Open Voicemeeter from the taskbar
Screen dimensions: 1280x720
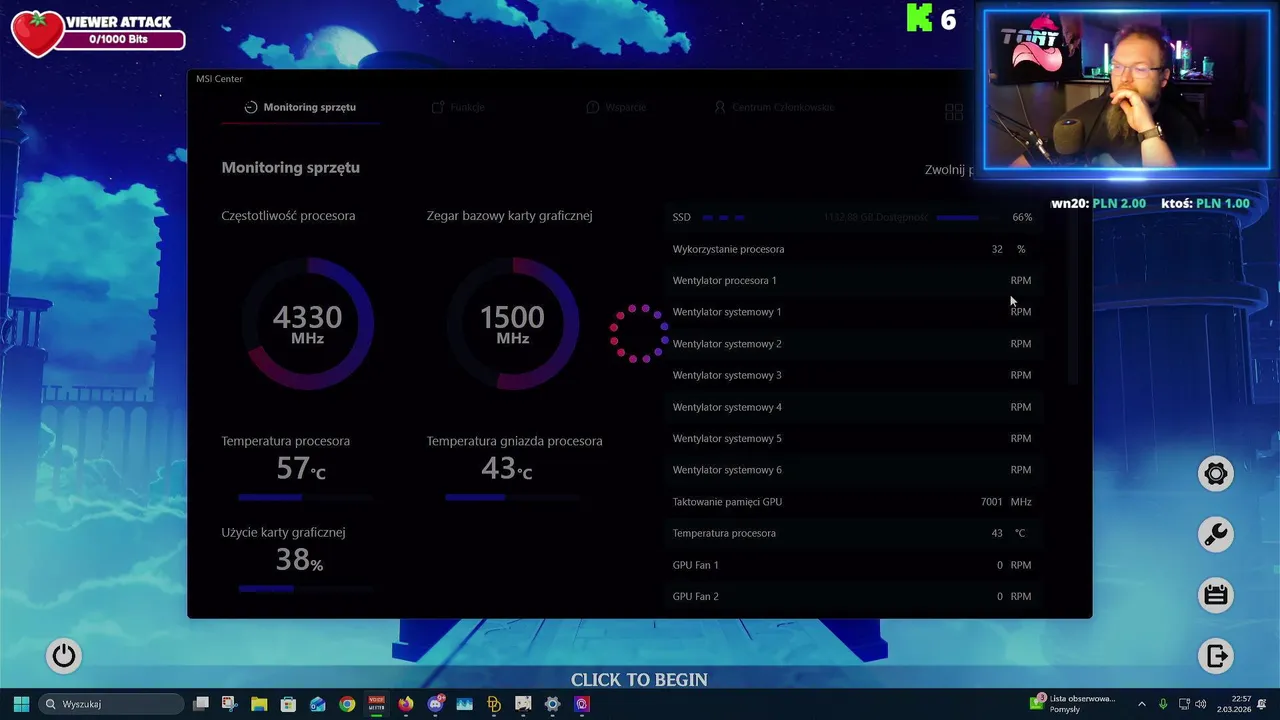pyautogui.click(x=376, y=704)
